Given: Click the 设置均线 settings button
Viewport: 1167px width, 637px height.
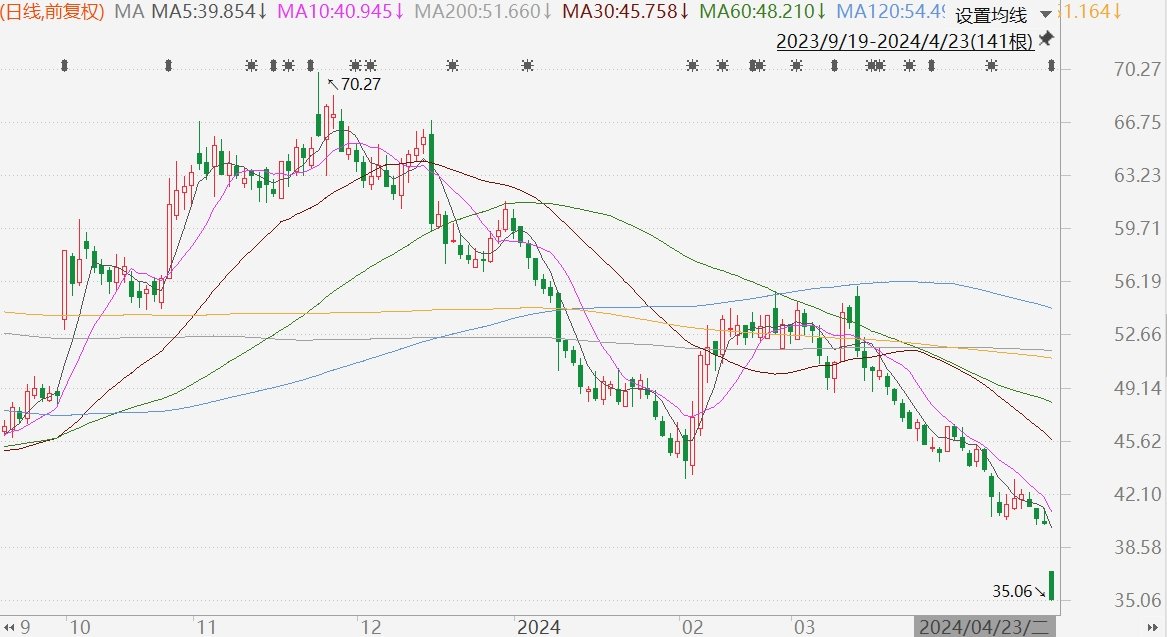Looking at the screenshot, I should click(990, 15).
